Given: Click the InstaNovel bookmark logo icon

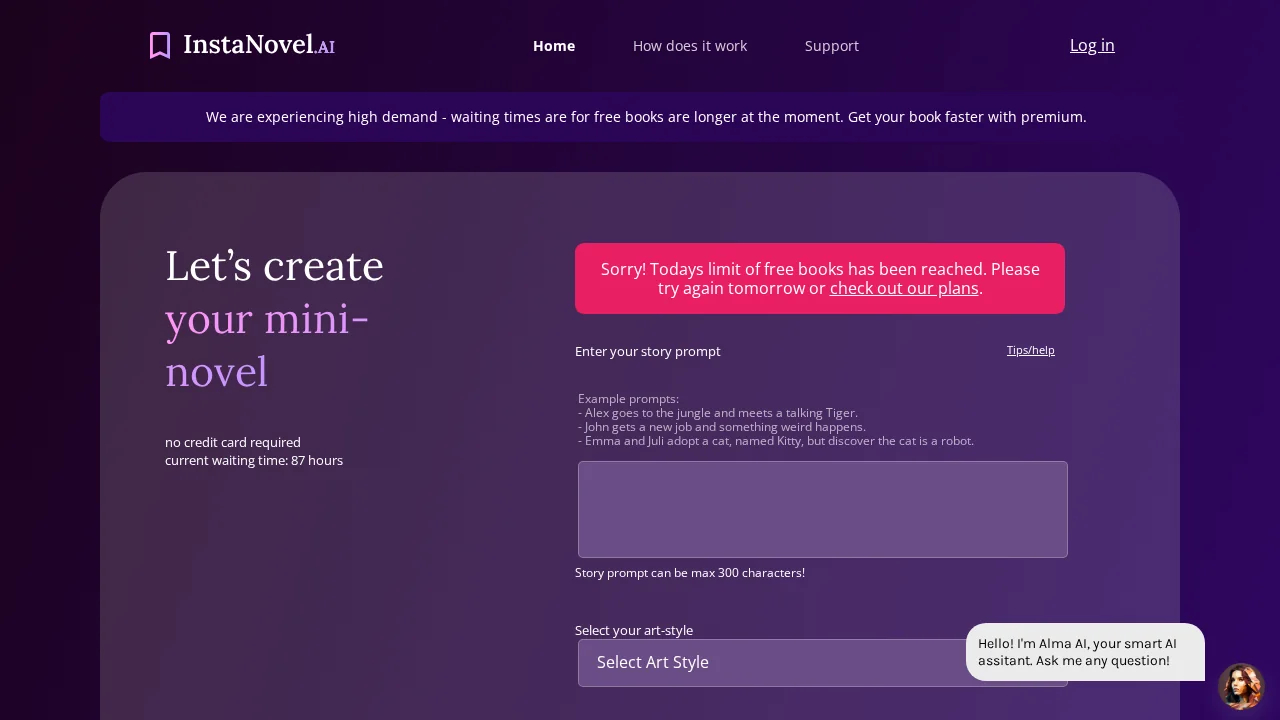Looking at the screenshot, I should tap(160, 45).
